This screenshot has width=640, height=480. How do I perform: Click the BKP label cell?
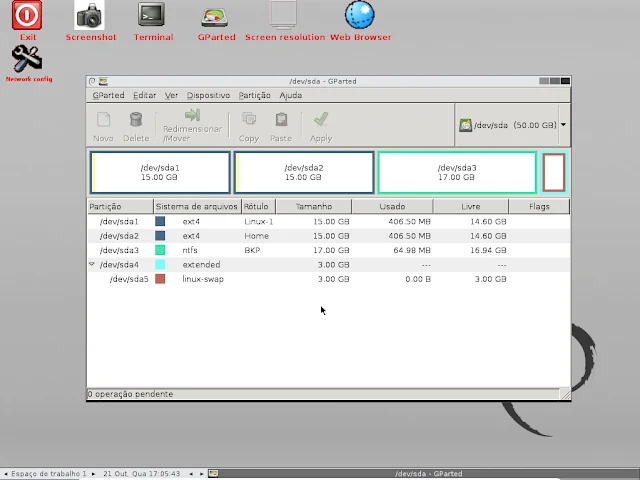(252, 250)
